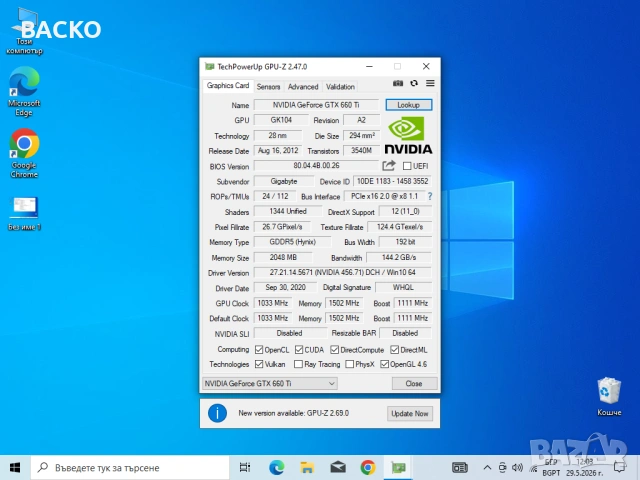The image size is (640, 480).
Task: Click the Driver Version field
Action: click(342, 272)
